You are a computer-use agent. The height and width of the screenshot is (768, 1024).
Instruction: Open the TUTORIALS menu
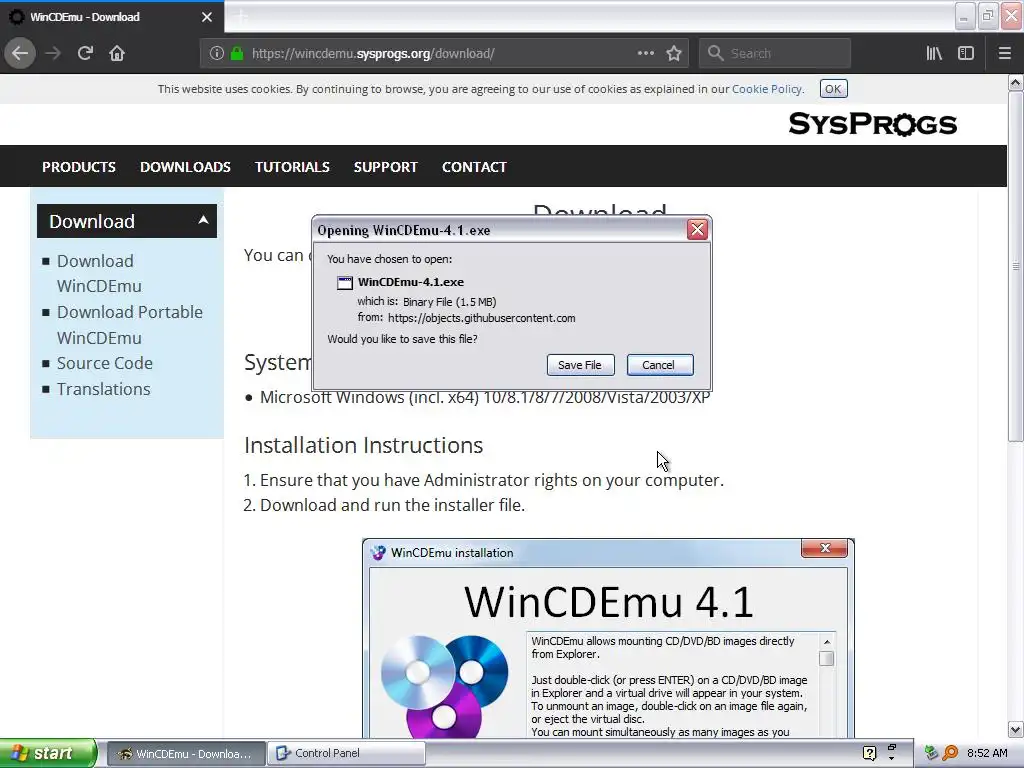point(292,167)
